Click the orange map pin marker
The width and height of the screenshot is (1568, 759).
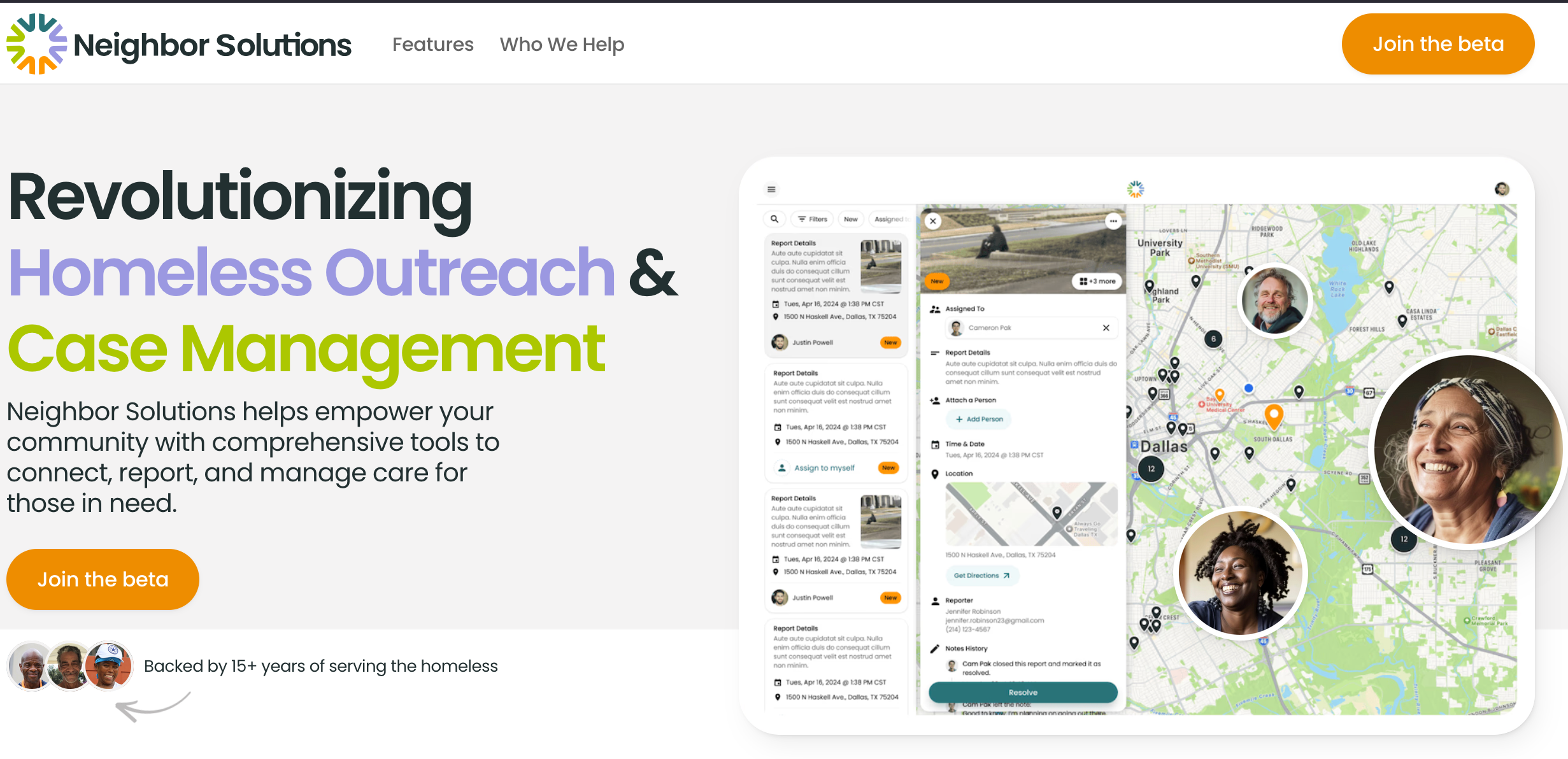click(x=1273, y=416)
